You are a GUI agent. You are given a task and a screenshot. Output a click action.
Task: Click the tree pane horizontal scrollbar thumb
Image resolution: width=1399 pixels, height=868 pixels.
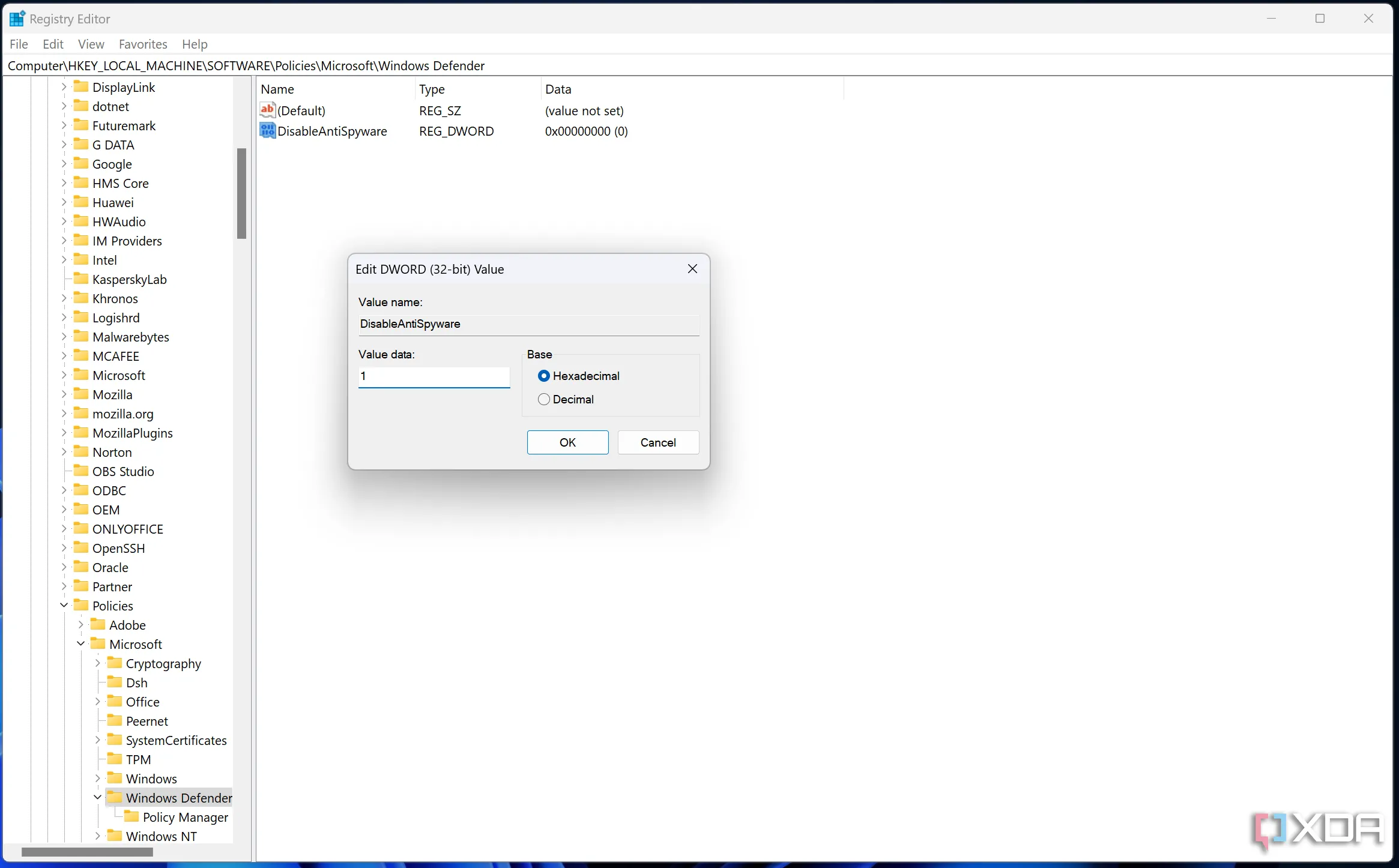(x=87, y=852)
